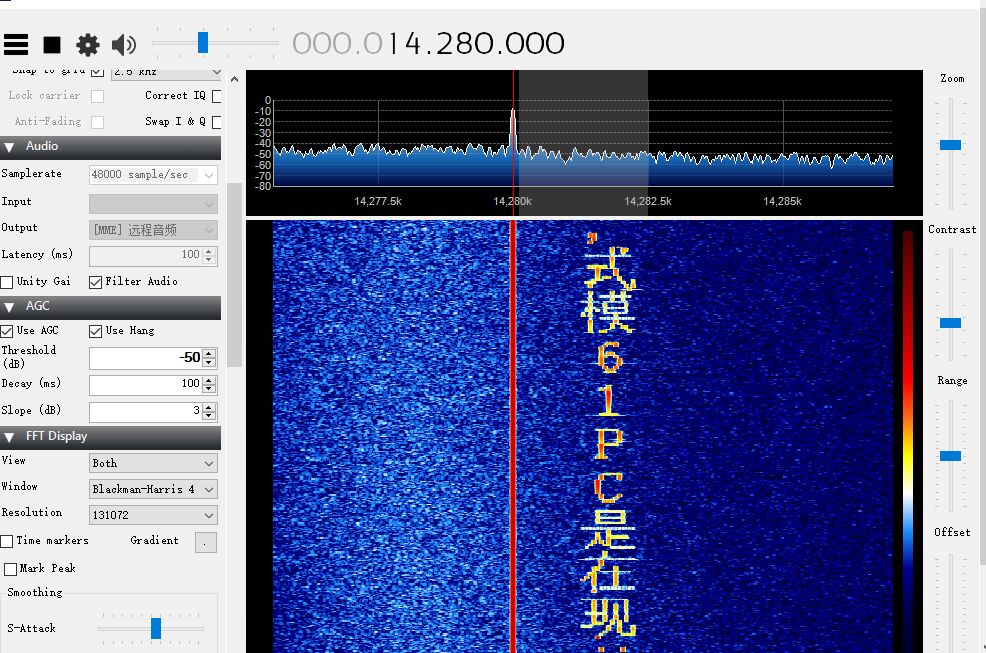Open the Samplerate 48000 sample/sec dropdown

tap(153, 174)
